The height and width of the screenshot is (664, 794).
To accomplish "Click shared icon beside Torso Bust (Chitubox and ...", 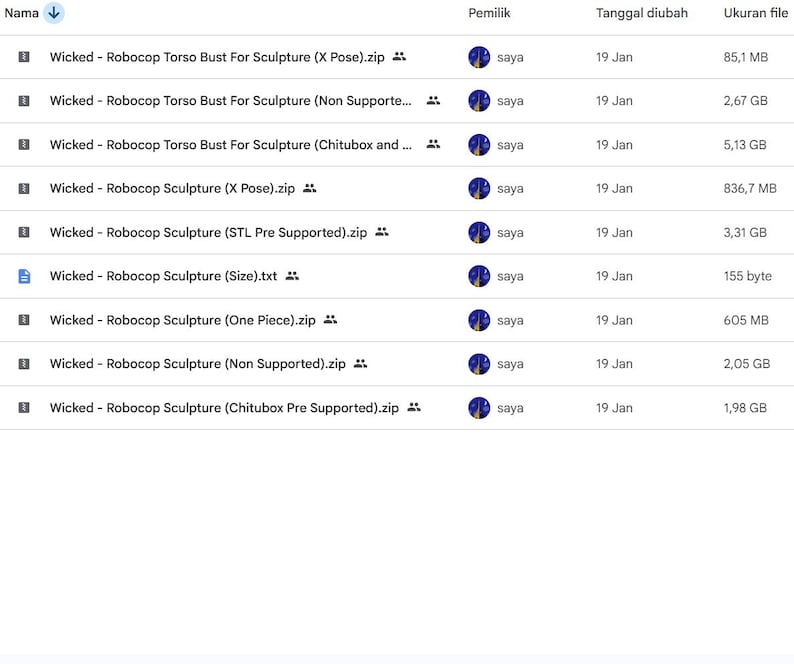I will (x=433, y=144).
